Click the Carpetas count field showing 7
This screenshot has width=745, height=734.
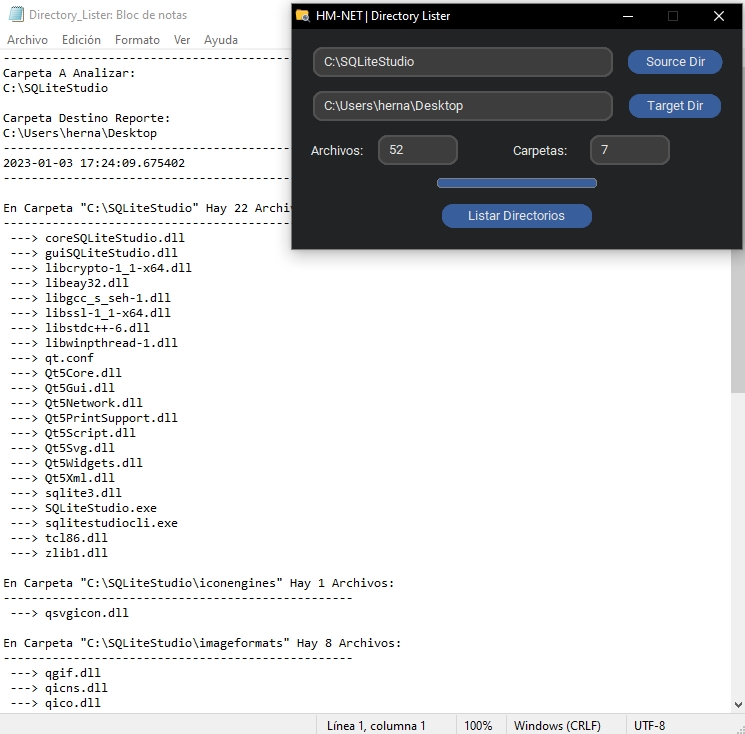pos(630,150)
